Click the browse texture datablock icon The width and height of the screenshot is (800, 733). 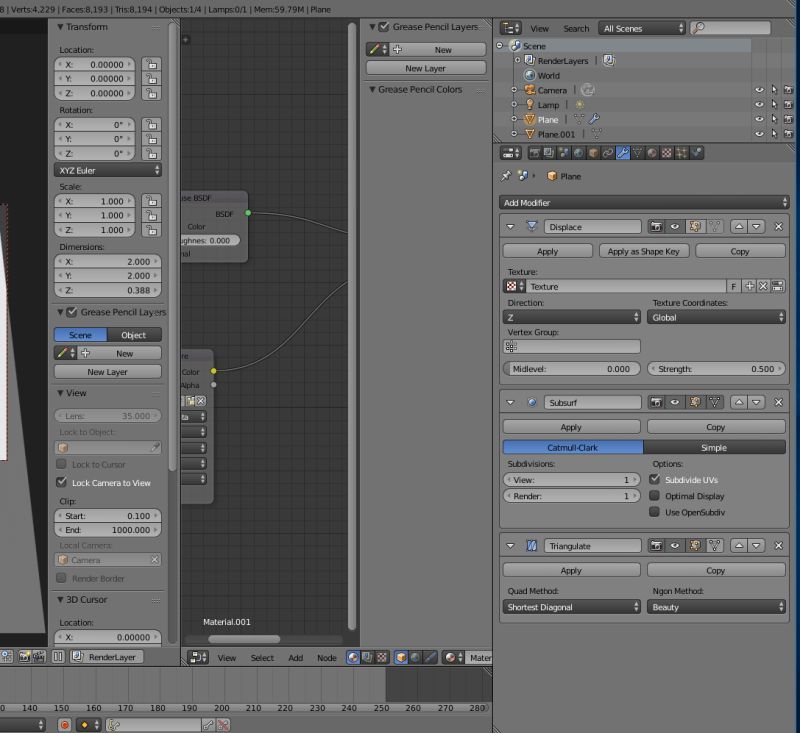(513, 285)
